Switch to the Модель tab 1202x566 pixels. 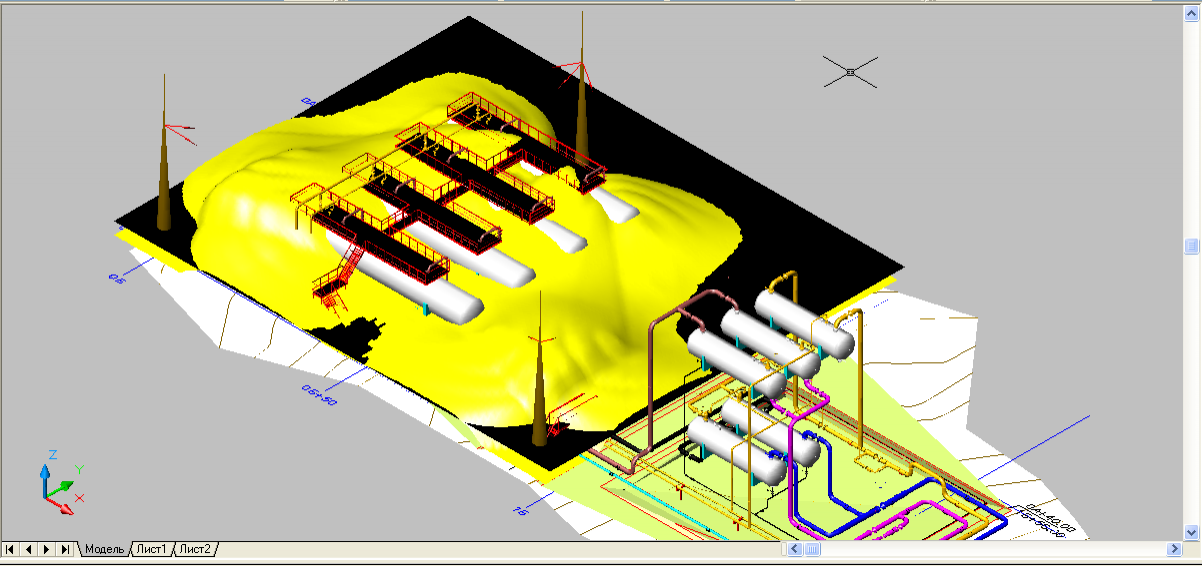pos(103,549)
